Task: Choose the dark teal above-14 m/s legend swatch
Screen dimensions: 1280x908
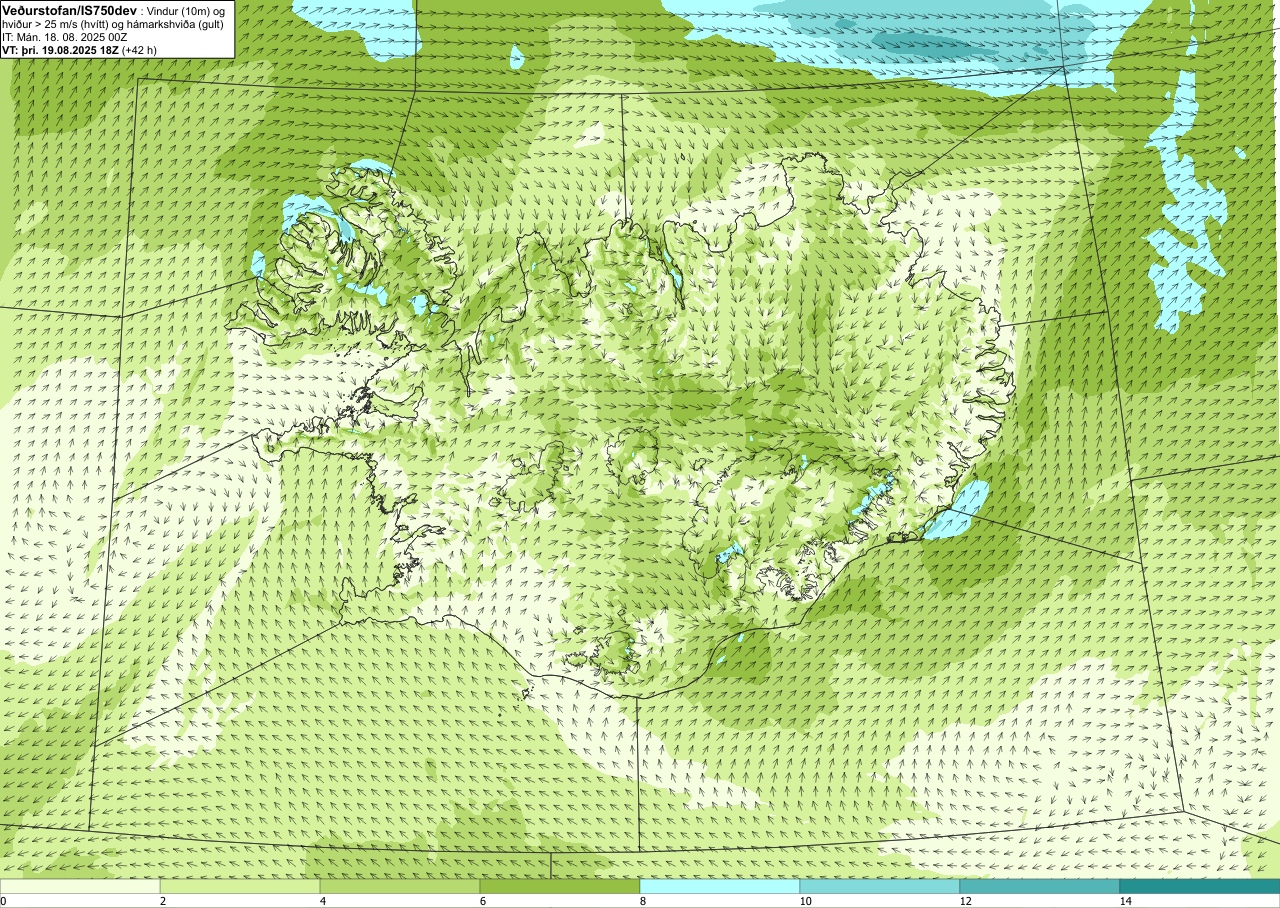Action: pos(1200,886)
